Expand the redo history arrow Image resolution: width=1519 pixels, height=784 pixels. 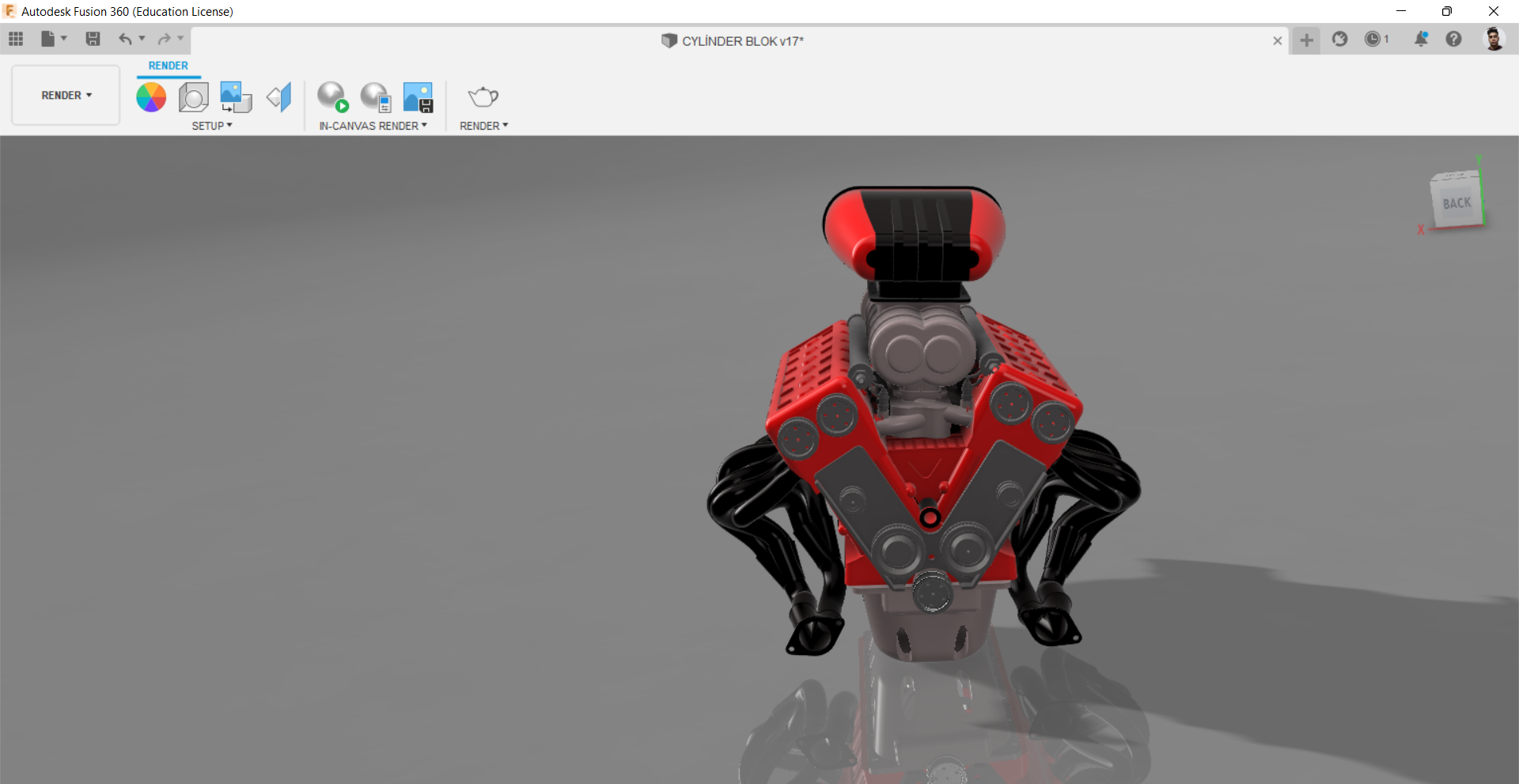[x=180, y=38]
